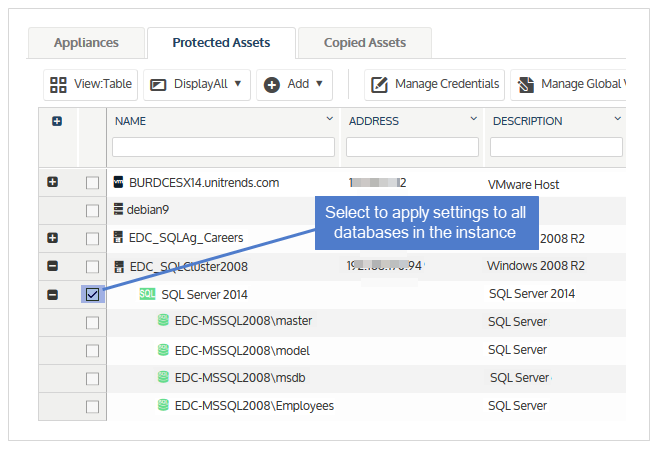Click the NAME filter input field
The height and width of the screenshot is (461, 664).
(x=223, y=147)
